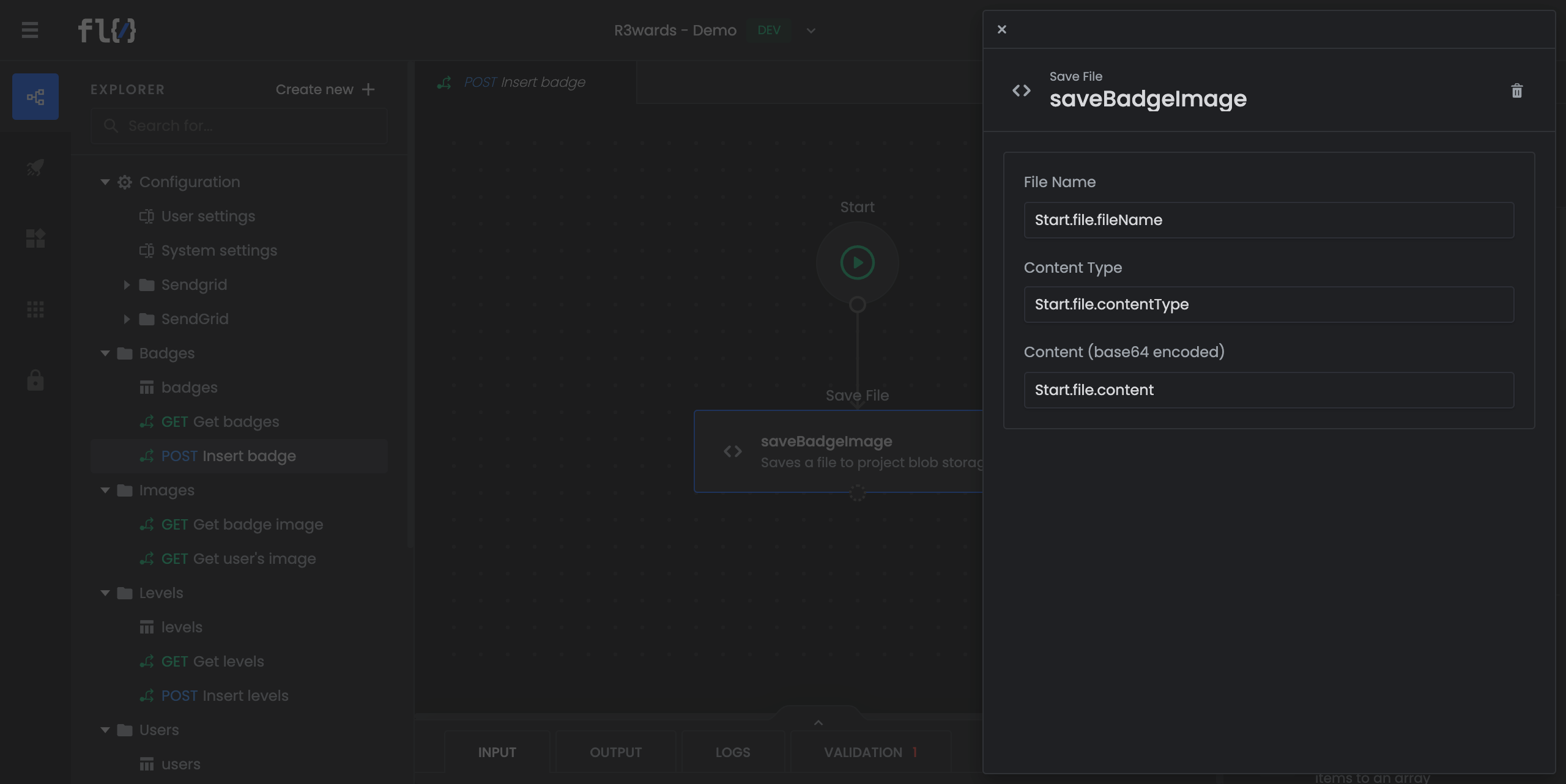1566x784 pixels.
Task: Collapse the Badges folder
Action: click(x=105, y=353)
